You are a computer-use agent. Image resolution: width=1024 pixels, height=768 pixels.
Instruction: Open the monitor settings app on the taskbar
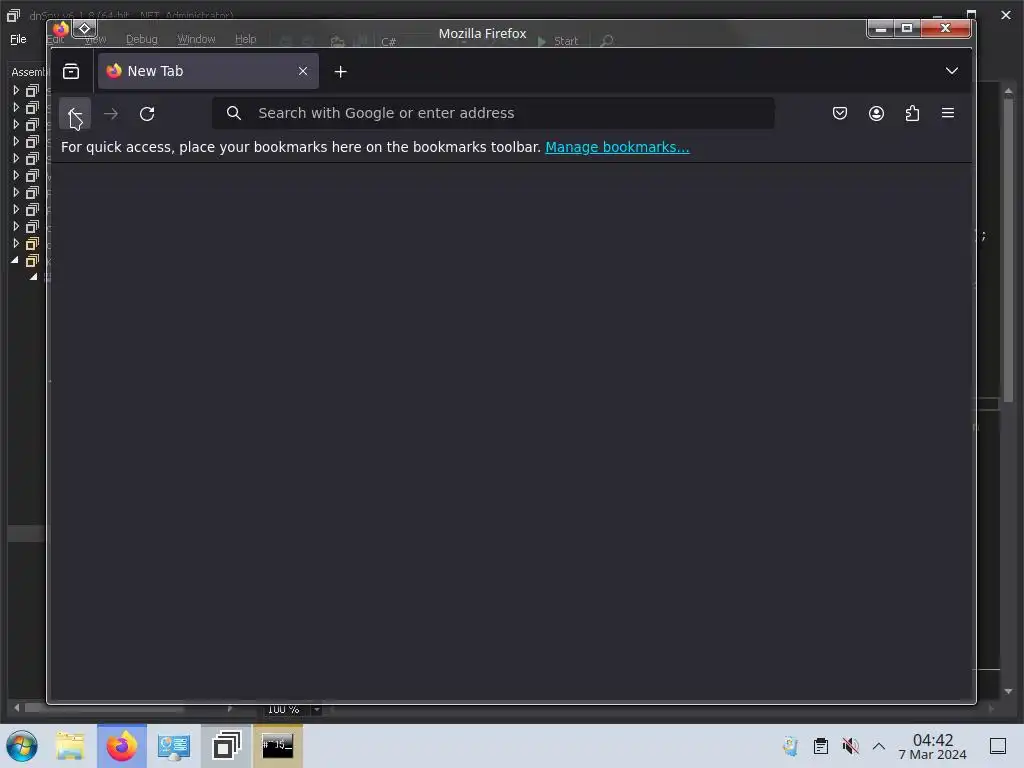coord(174,746)
